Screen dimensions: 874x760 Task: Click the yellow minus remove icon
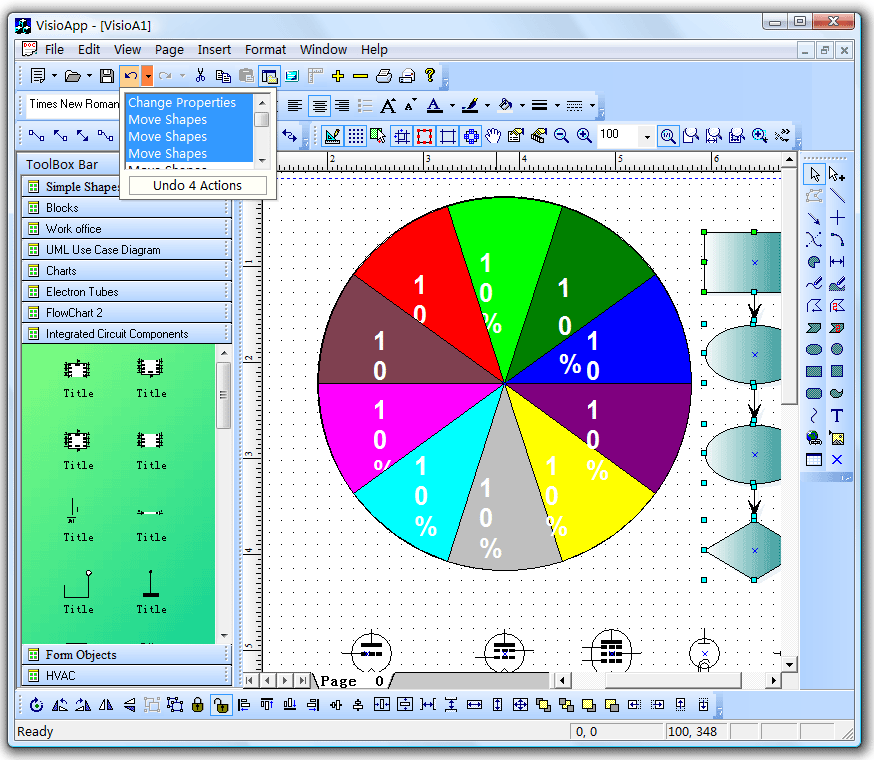pyautogui.click(x=360, y=75)
